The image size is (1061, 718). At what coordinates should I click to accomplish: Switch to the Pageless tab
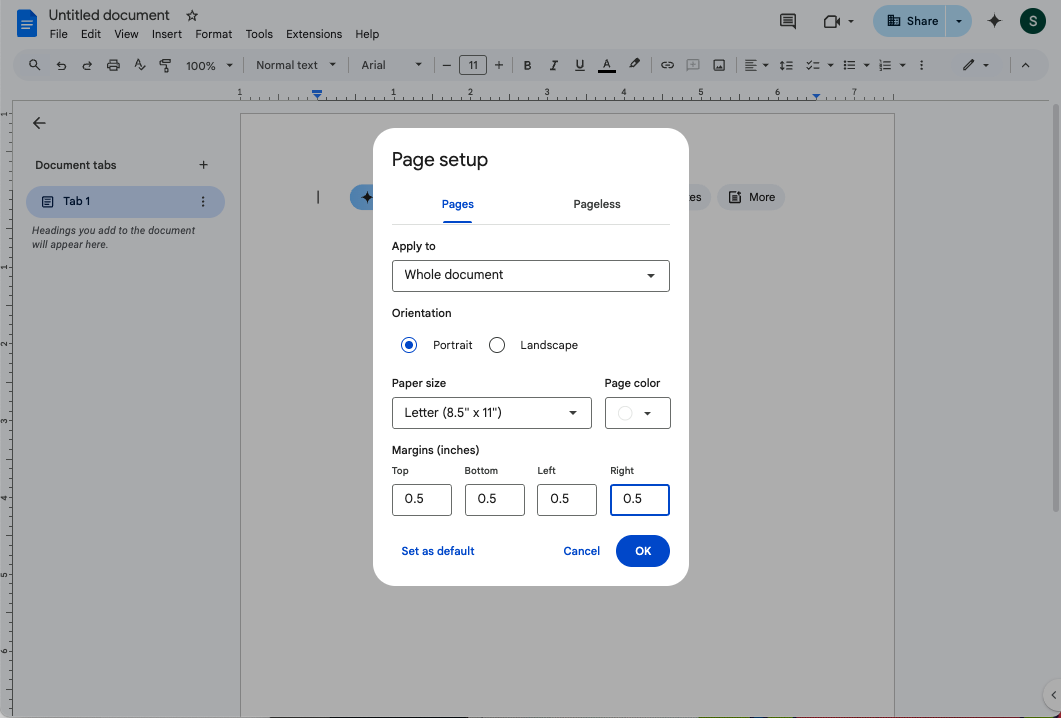[596, 204]
